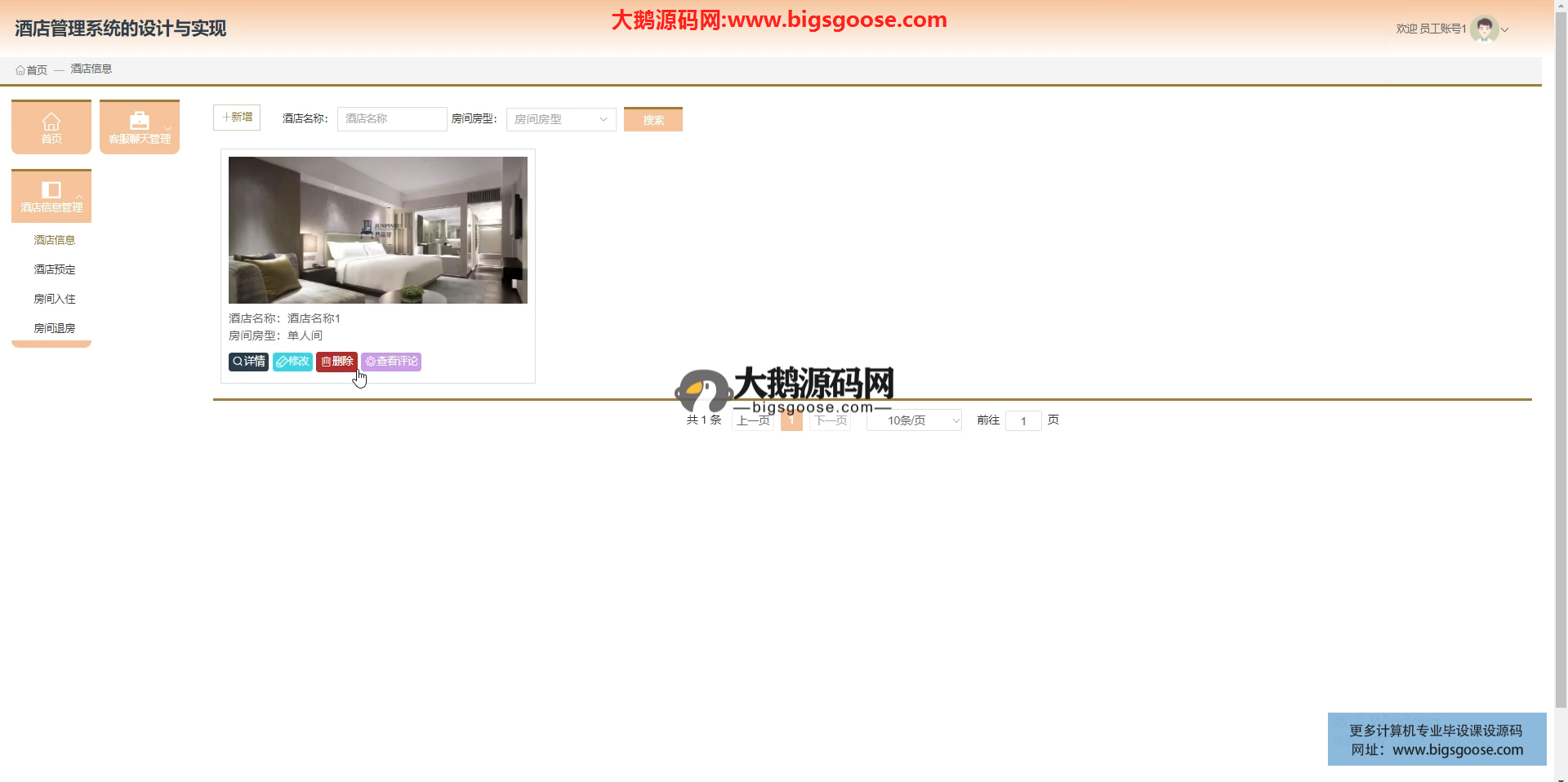Click the page number jump input box
The height and width of the screenshot is (782, 1568).
click(1023, 421)
